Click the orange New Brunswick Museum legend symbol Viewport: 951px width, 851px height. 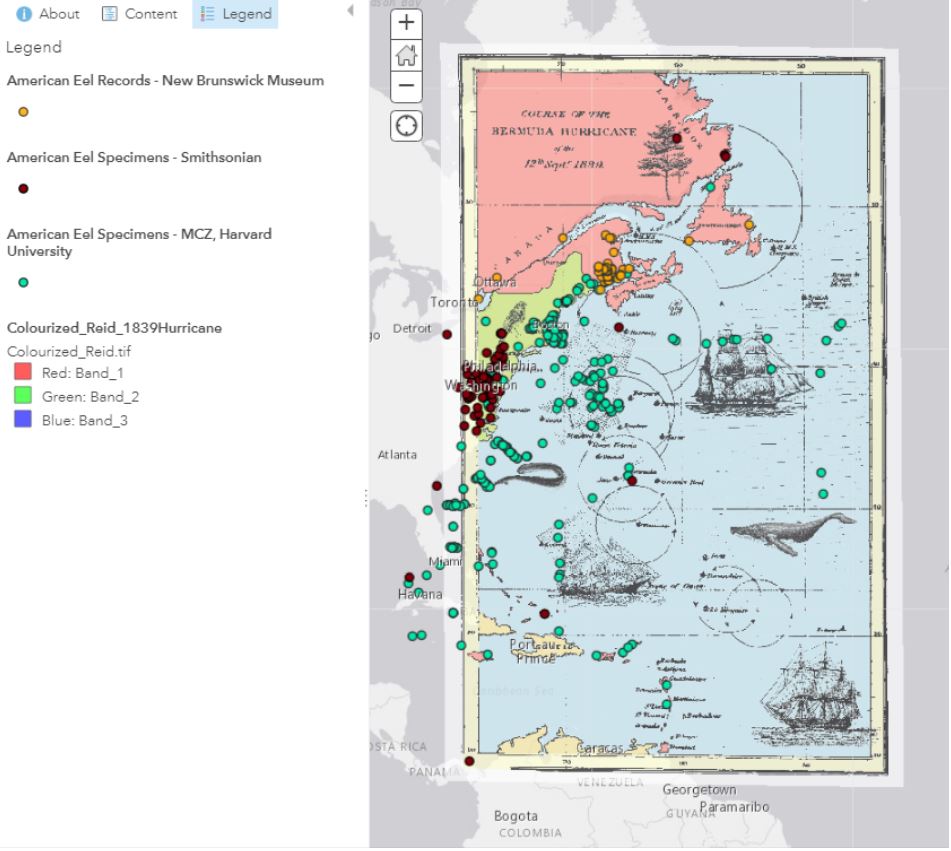[23, 113]
